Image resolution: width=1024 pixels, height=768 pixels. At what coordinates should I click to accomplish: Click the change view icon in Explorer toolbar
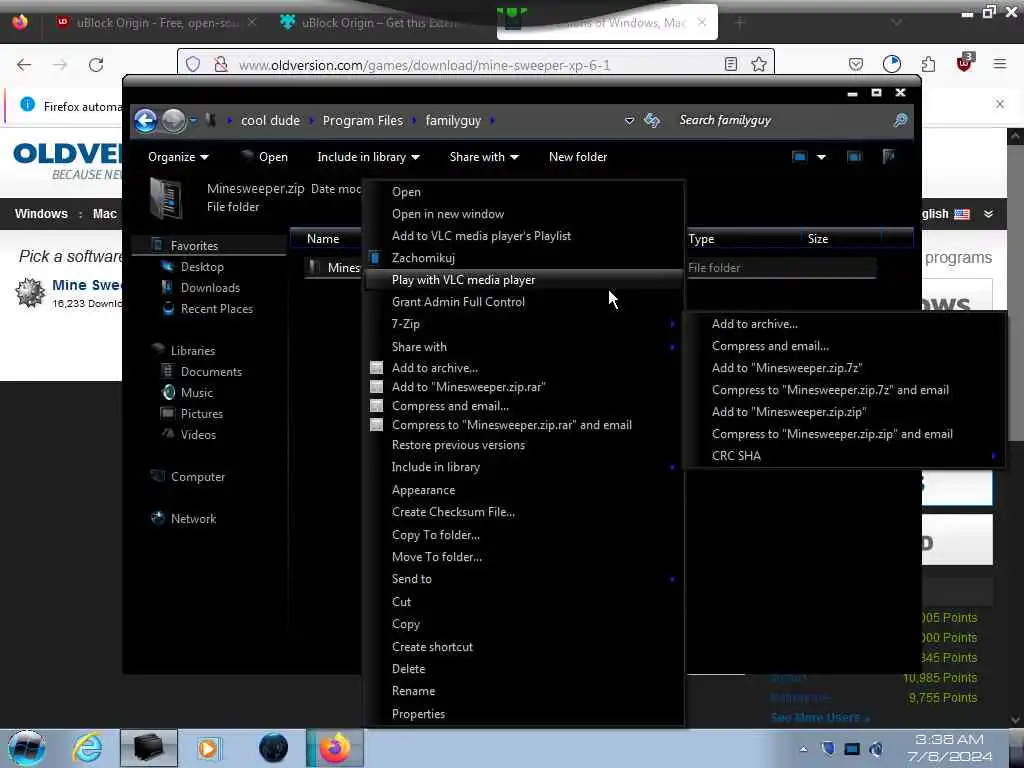799,157
